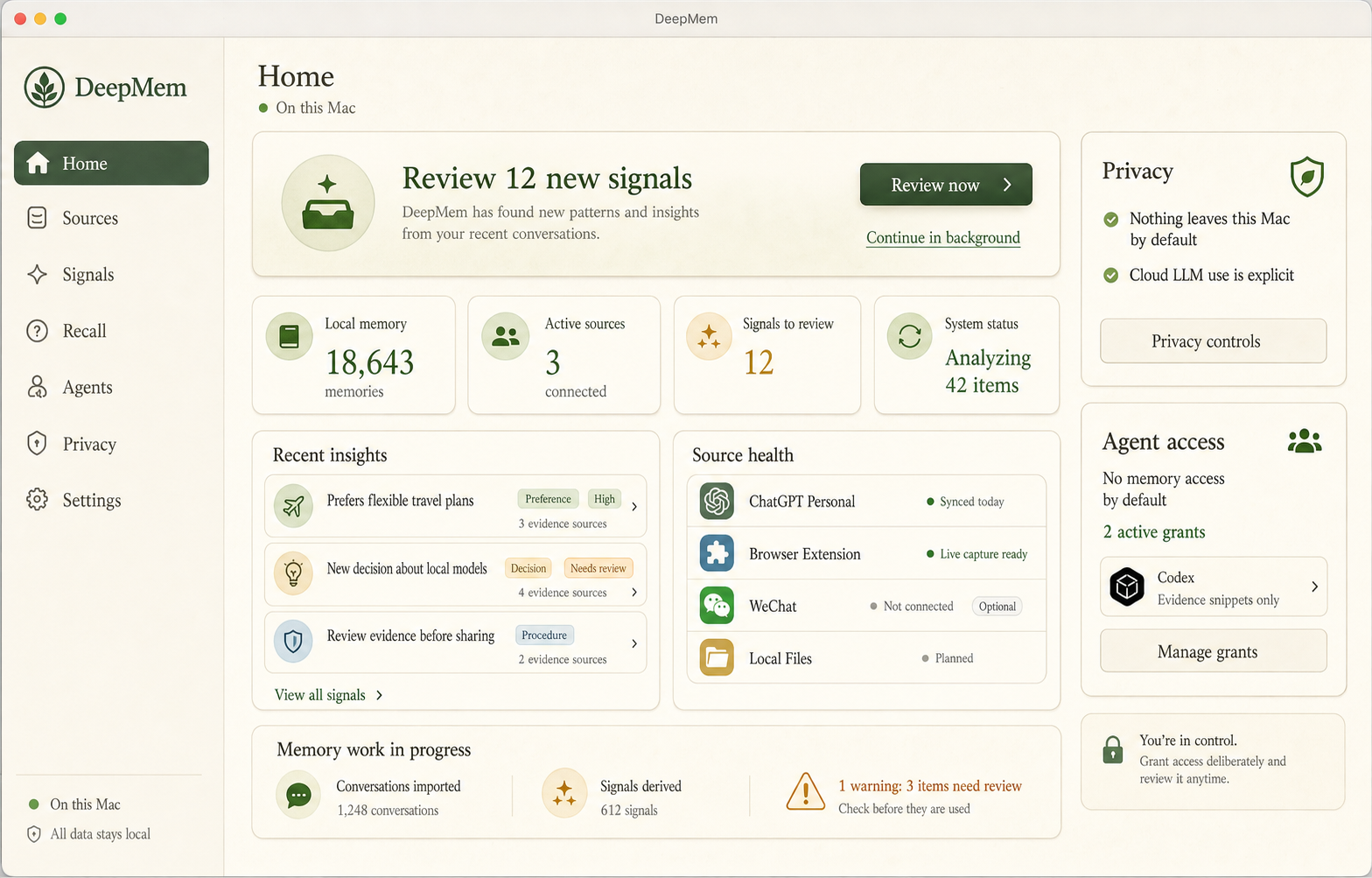
Task: Expand the Review evidence before sharing chevron
Action: pyautogui.click(x=634, y=643)
